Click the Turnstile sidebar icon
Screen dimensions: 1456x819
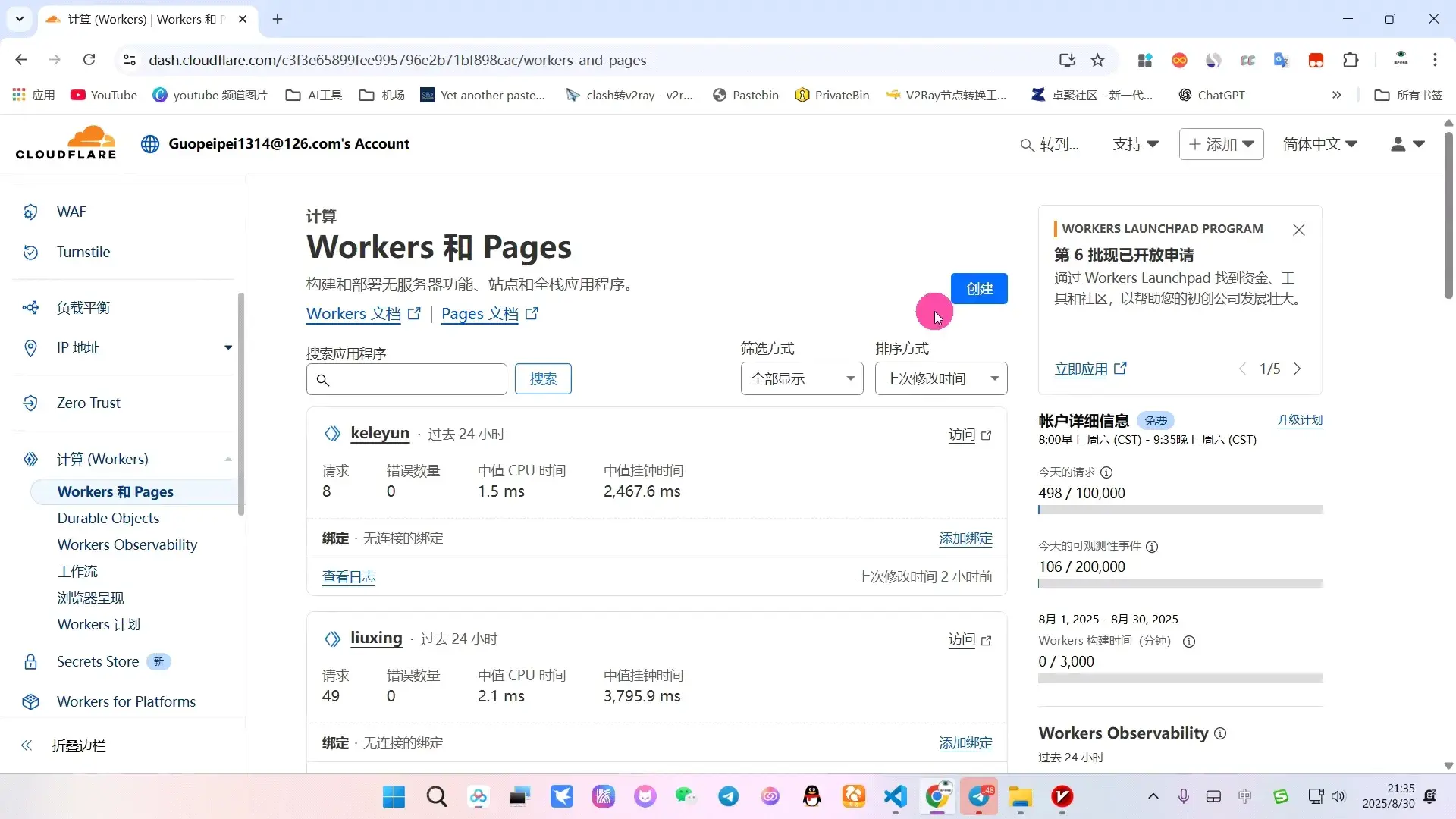30,253
